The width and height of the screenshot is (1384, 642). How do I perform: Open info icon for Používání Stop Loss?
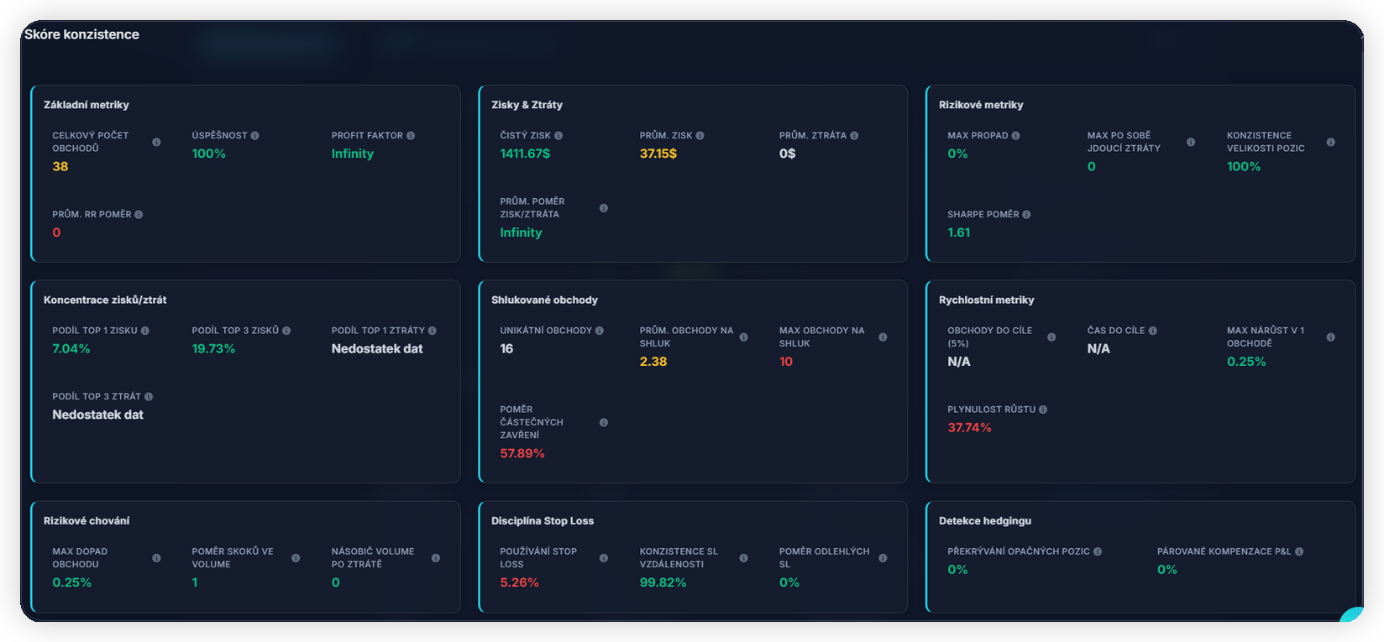(603, 558)
